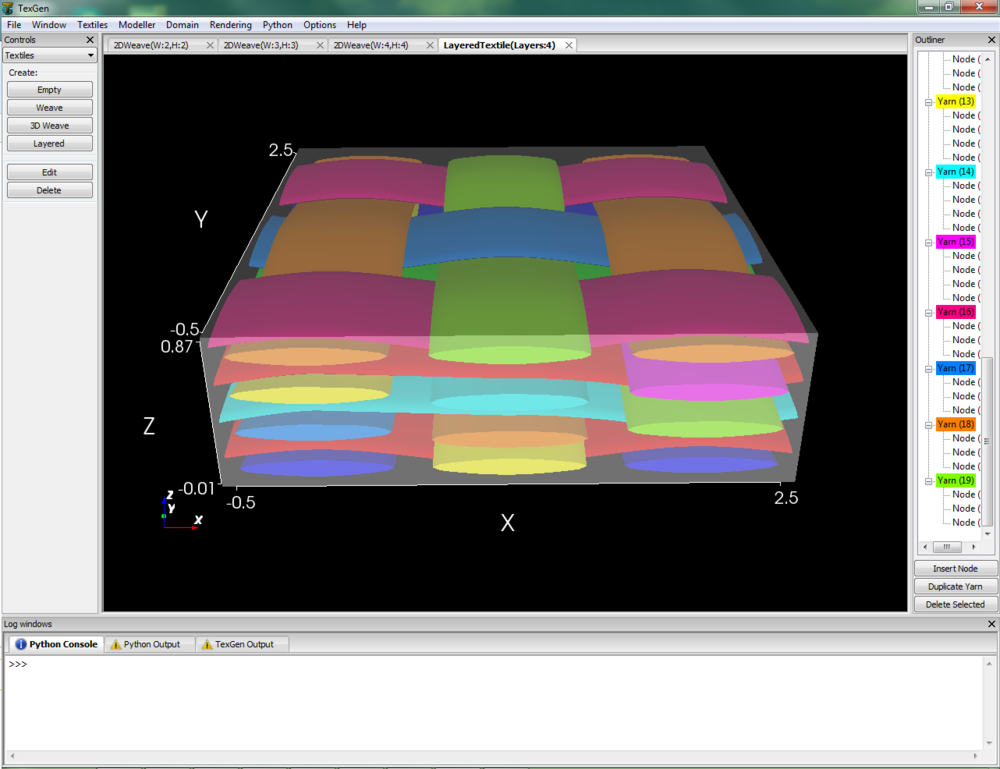Open the Rendering menu
Image resolution: width=1000 pixels, height=769 pixels.
230,25
